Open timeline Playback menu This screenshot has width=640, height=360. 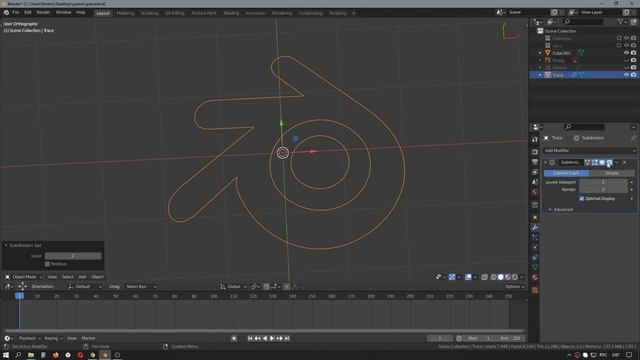pos(29,338)
